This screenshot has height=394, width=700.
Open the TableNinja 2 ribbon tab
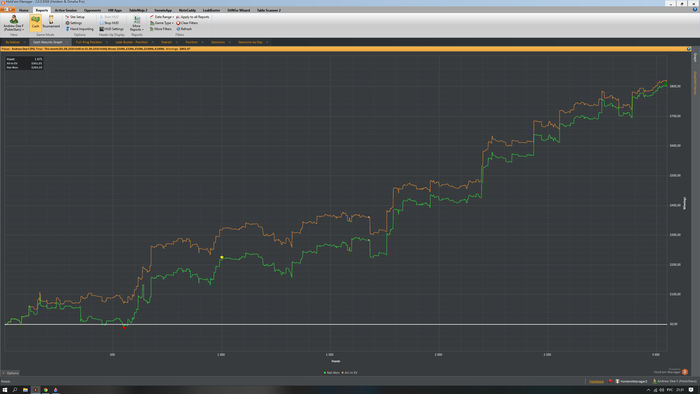click(x=138, y=10)
